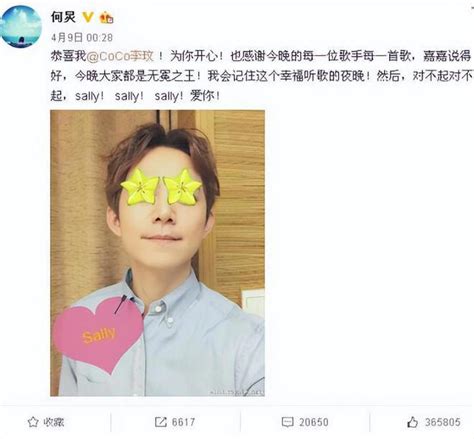The width and height of the screenshot is (474, 439).
Task: Click the watermark at the photo's bottom corner
Action: click(237, 392)
